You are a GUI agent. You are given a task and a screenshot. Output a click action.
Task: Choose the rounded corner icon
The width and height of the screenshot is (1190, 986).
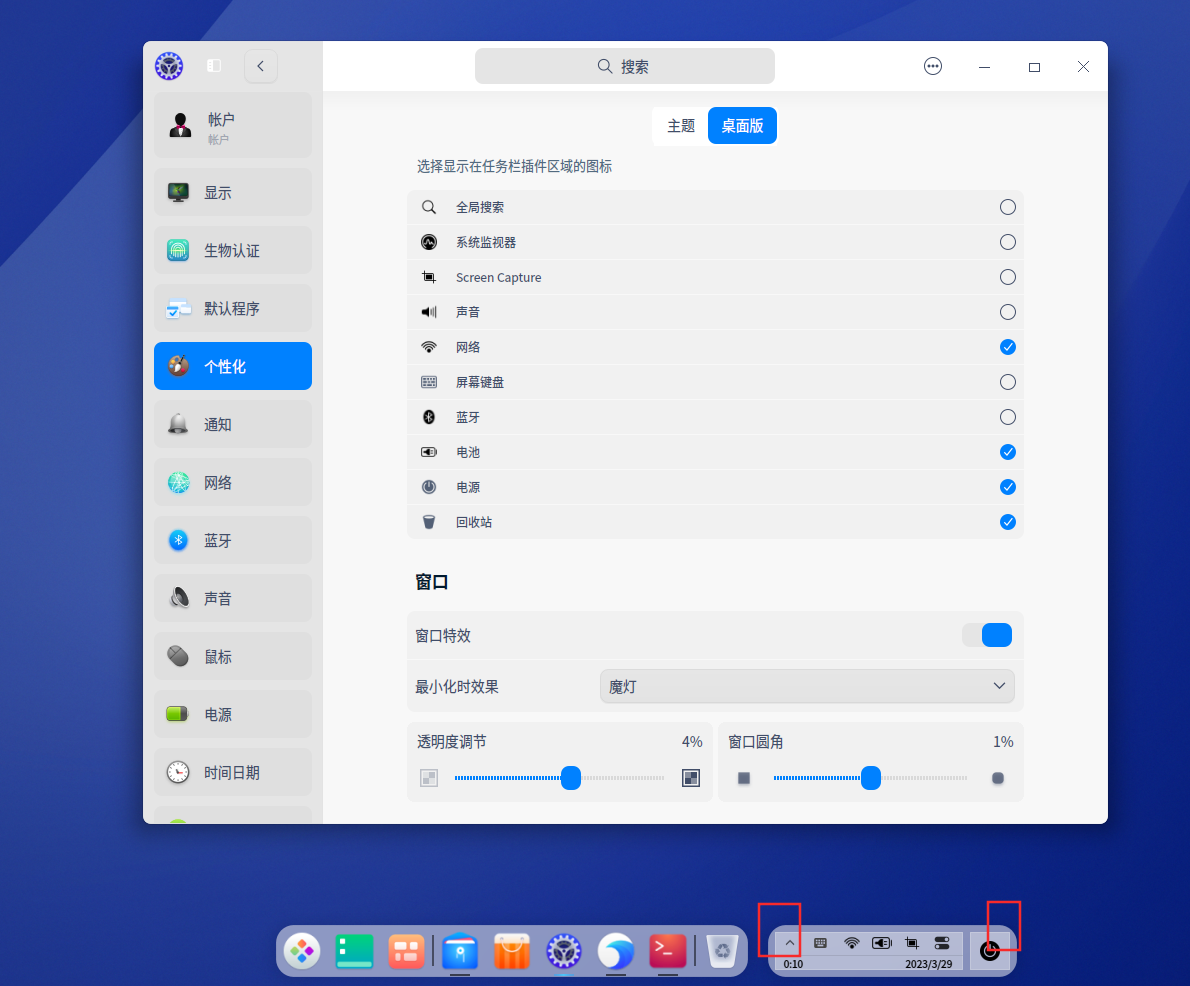(x=998, y=778)
